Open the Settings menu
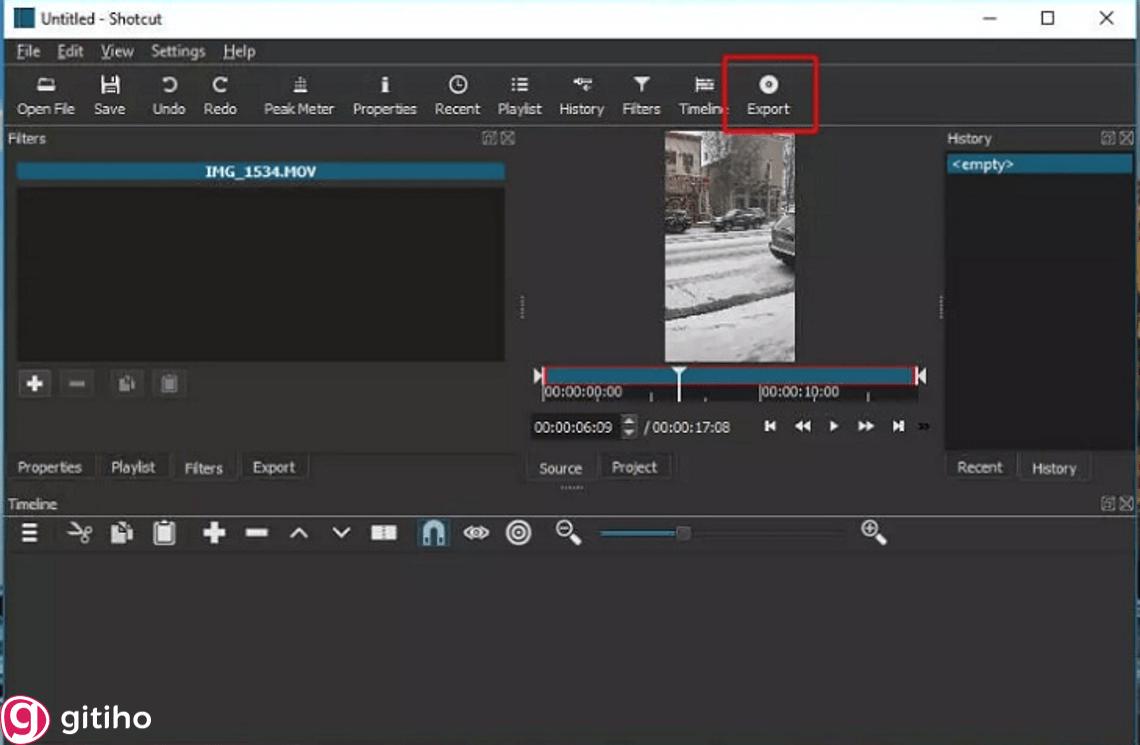 click(177, 51)
